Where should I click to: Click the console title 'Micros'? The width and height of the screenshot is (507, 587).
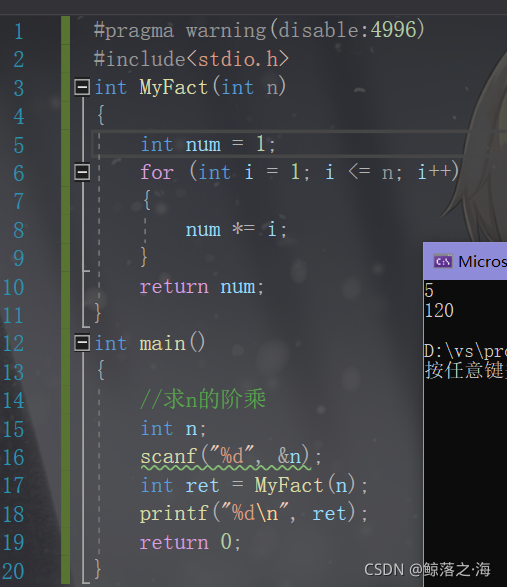point(482,261)
